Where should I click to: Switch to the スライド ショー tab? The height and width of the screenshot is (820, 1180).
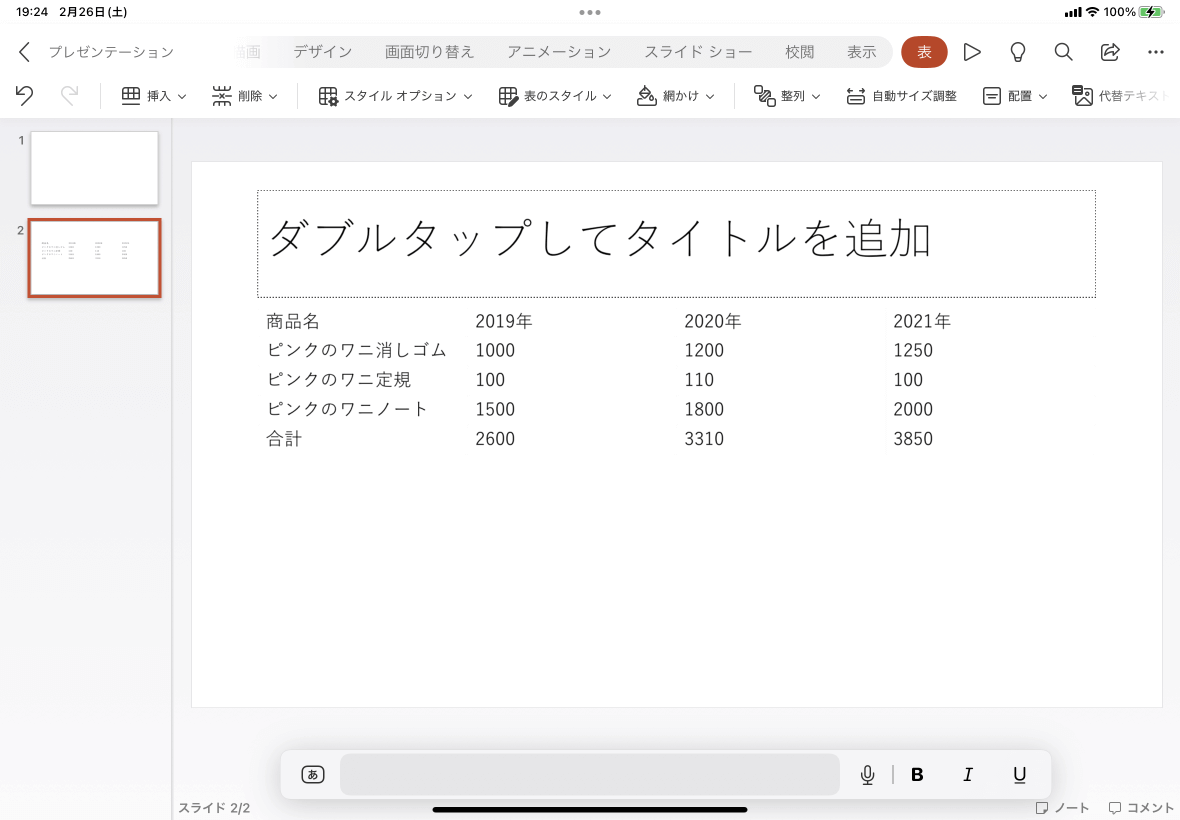click(x=698, y=52)
